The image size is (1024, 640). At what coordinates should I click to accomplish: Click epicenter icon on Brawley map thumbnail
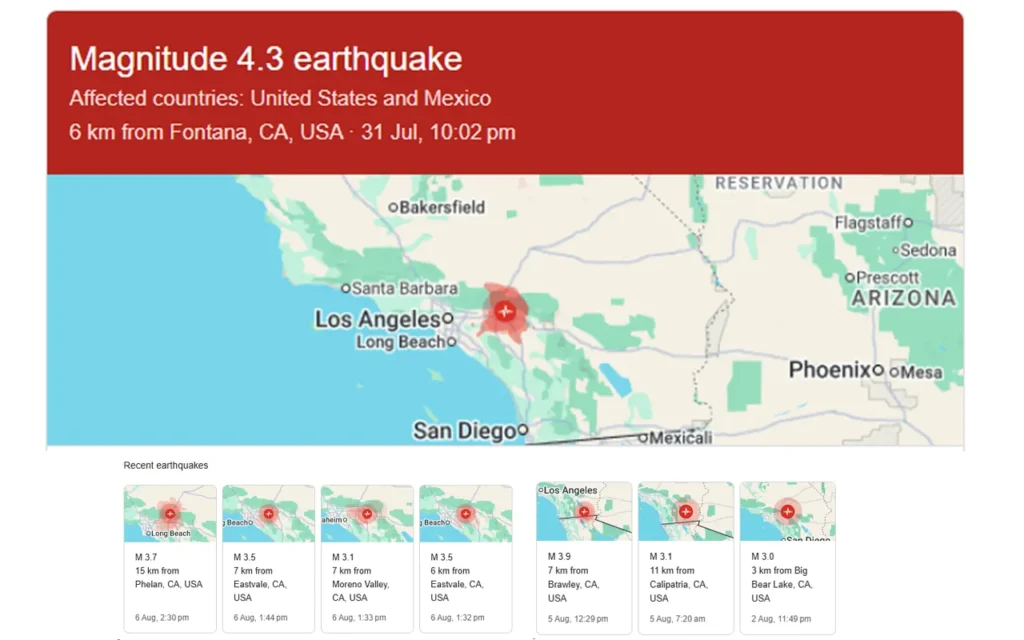click(x=584, y=512)
